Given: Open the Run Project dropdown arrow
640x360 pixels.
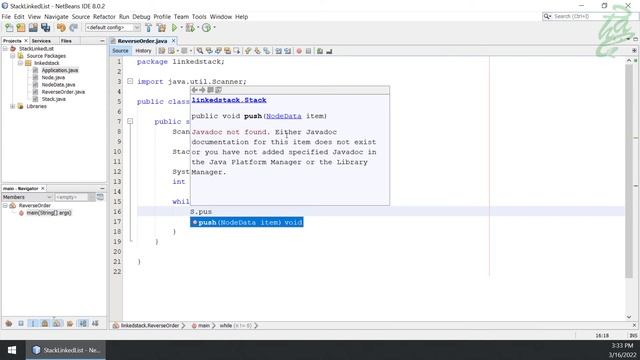Looking at the screenshot, I should click(x=182, y=28).
